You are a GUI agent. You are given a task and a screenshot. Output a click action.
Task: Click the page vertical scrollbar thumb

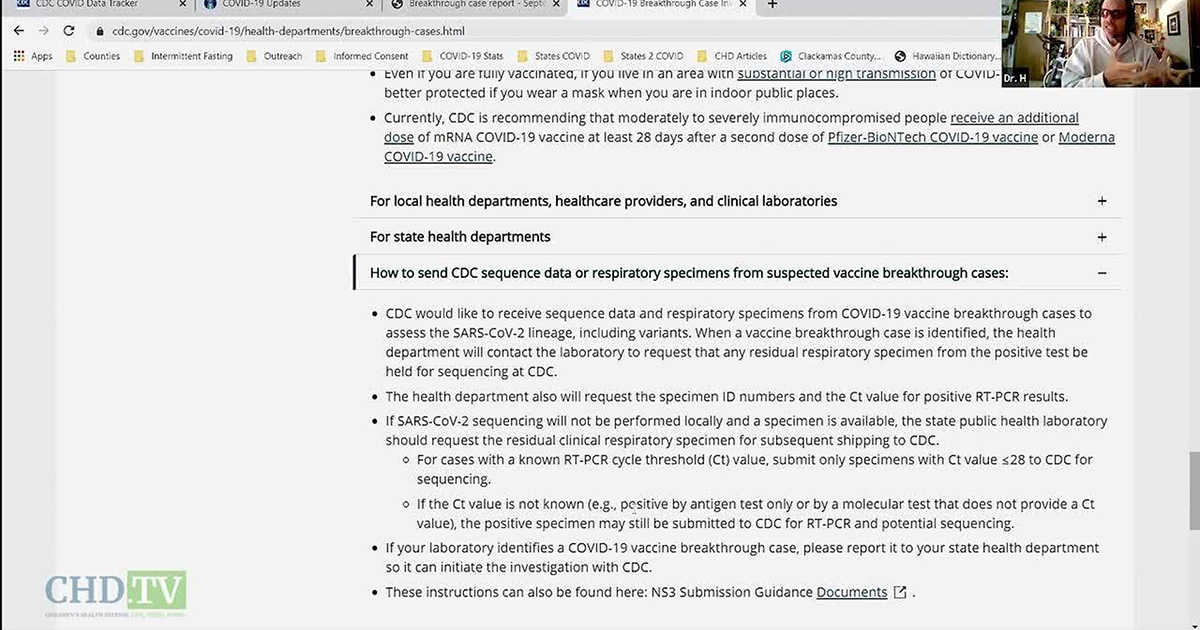pos(1192,492)
